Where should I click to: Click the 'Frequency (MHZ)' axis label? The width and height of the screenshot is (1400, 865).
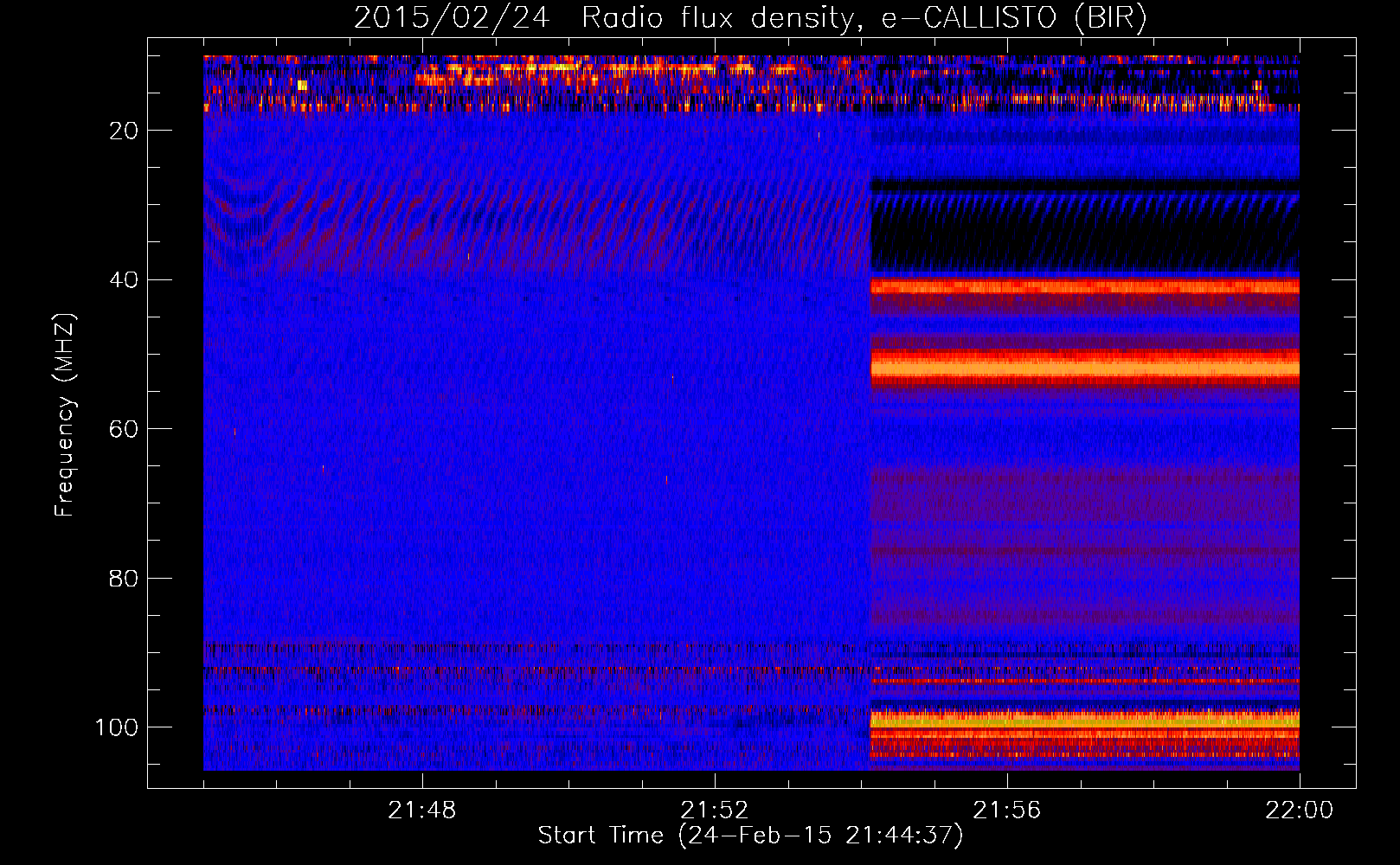(65, 415)
